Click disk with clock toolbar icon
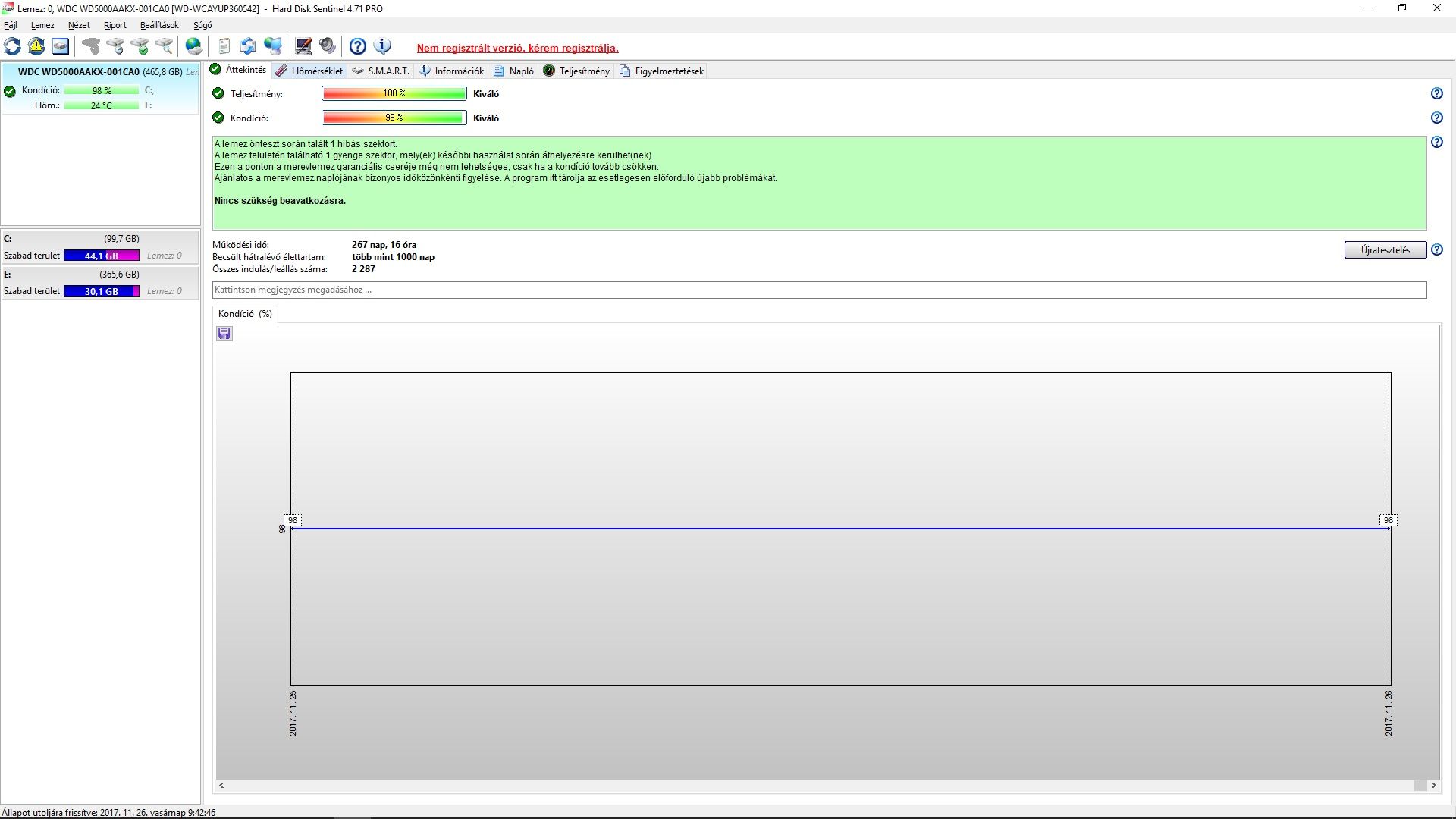 (115, 46)
